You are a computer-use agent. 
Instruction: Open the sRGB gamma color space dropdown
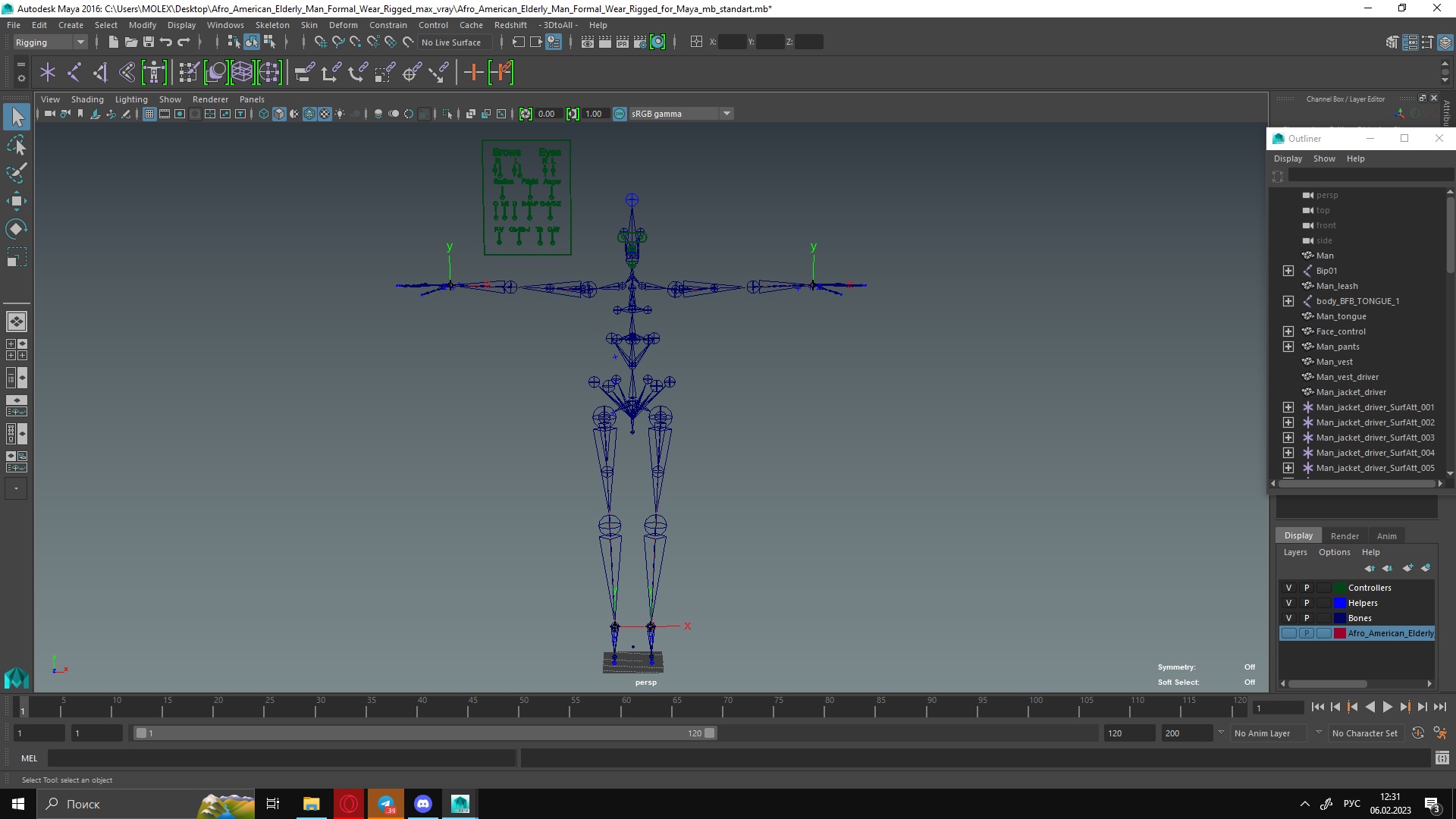pos(681,114)
